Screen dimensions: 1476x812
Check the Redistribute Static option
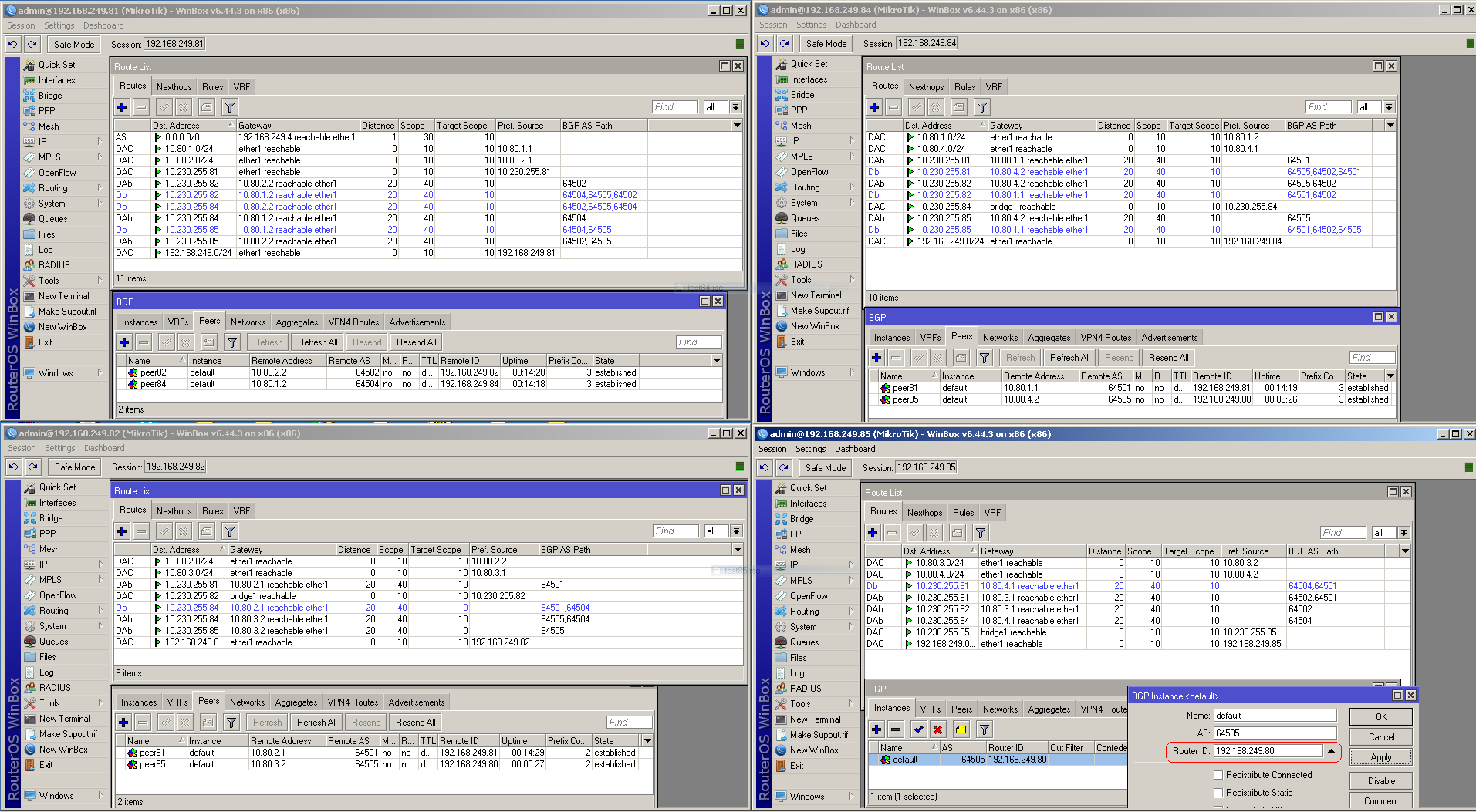point(1218,793)
